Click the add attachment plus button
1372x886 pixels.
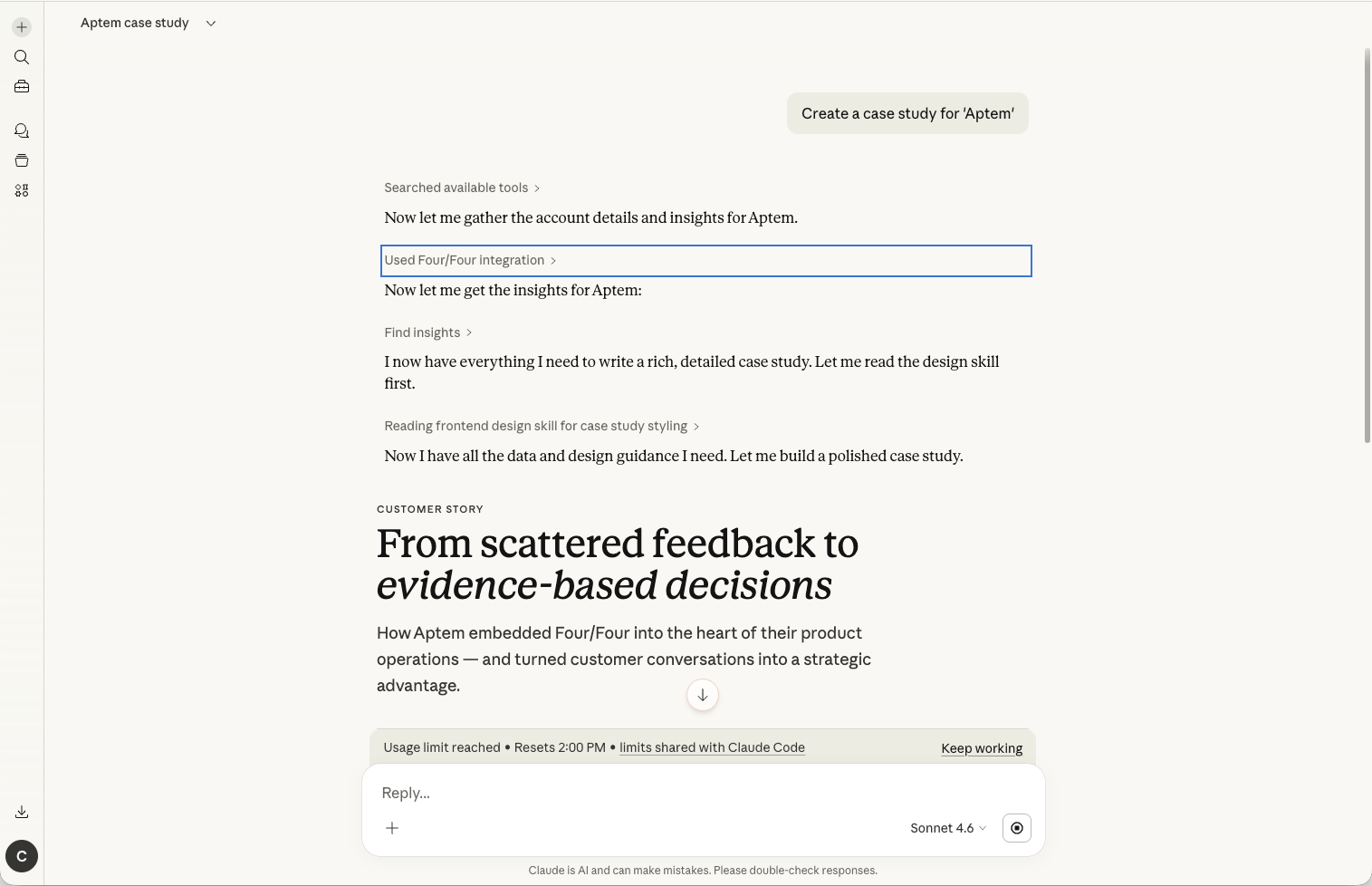(392, 828)
